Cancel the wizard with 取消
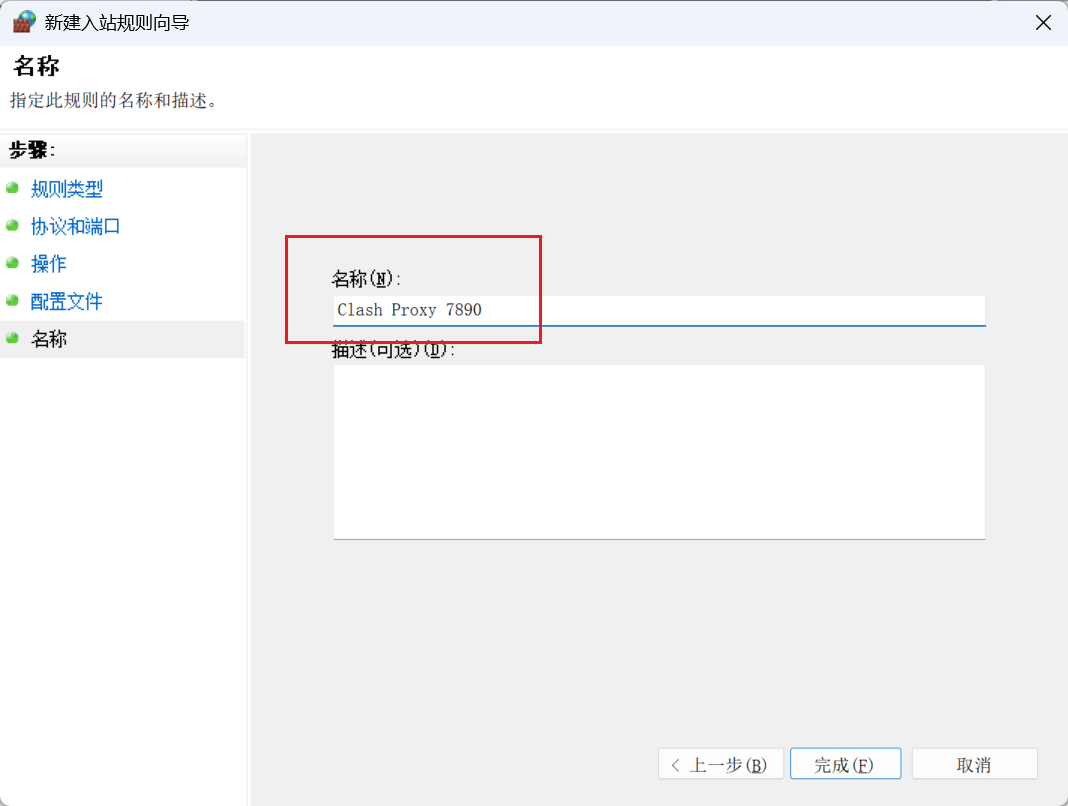Screen dimensions: 1068x806 point(974,765)
